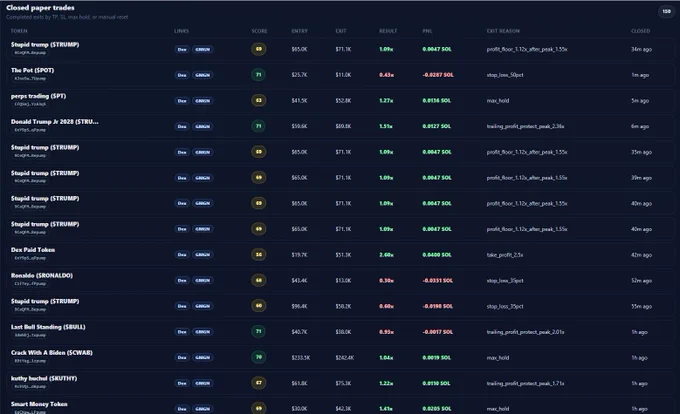Viewport: 680px width, 414px height.
Task: Click the 'Closed paper trades' heading
Action: 40,8
